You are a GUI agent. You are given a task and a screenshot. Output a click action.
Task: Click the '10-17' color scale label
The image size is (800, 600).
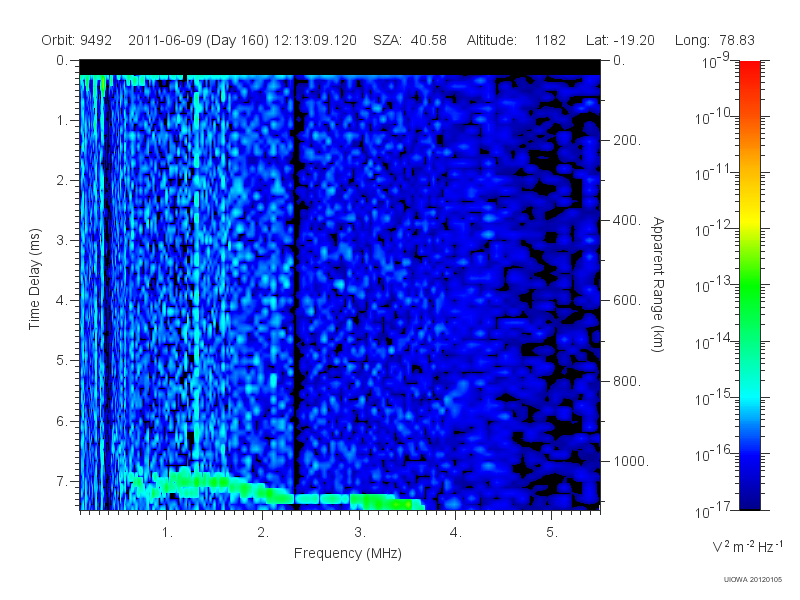pos(714,510)
